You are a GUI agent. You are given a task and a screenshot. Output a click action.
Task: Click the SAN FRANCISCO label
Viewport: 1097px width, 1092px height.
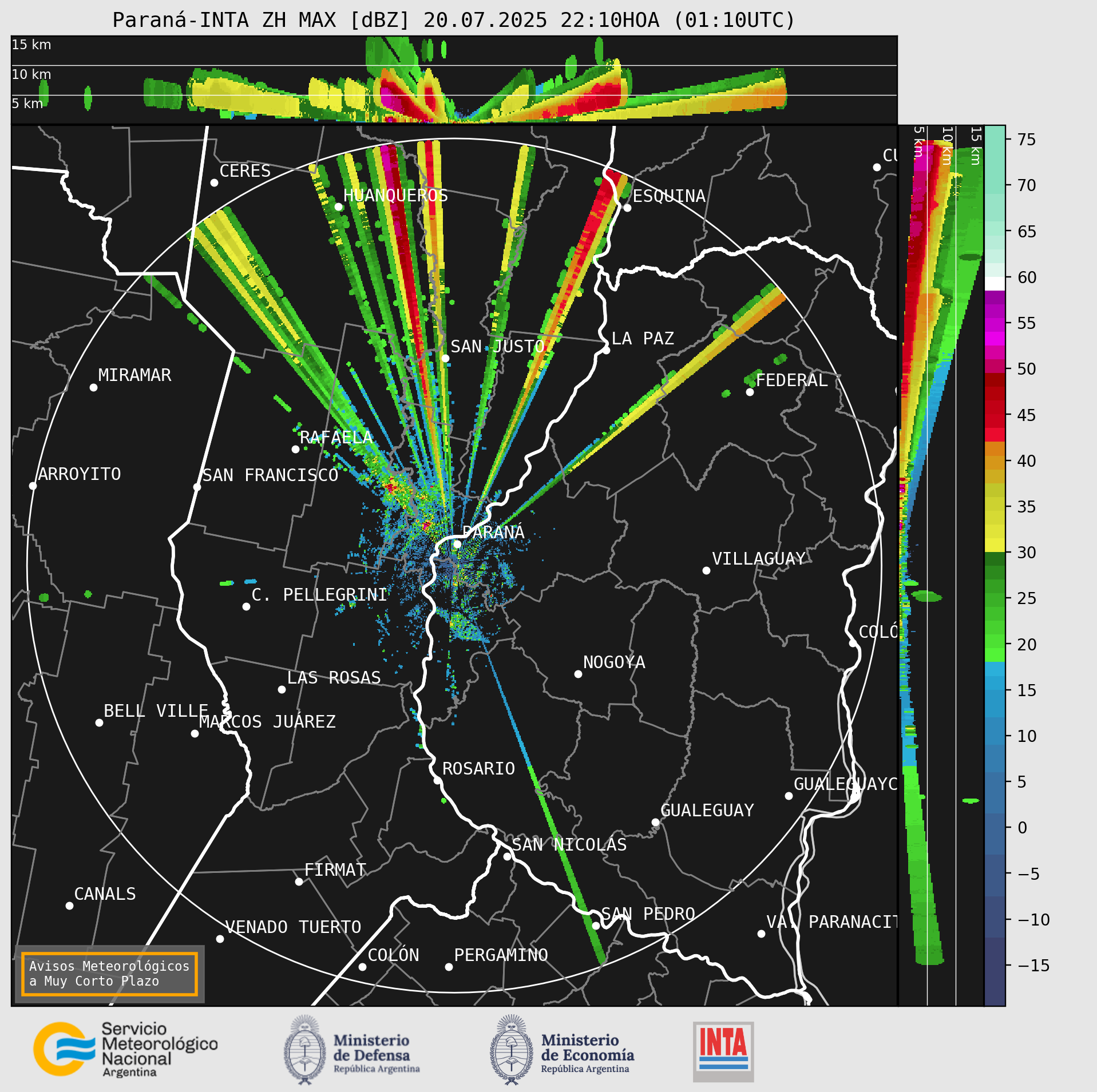tap(270, 475)
